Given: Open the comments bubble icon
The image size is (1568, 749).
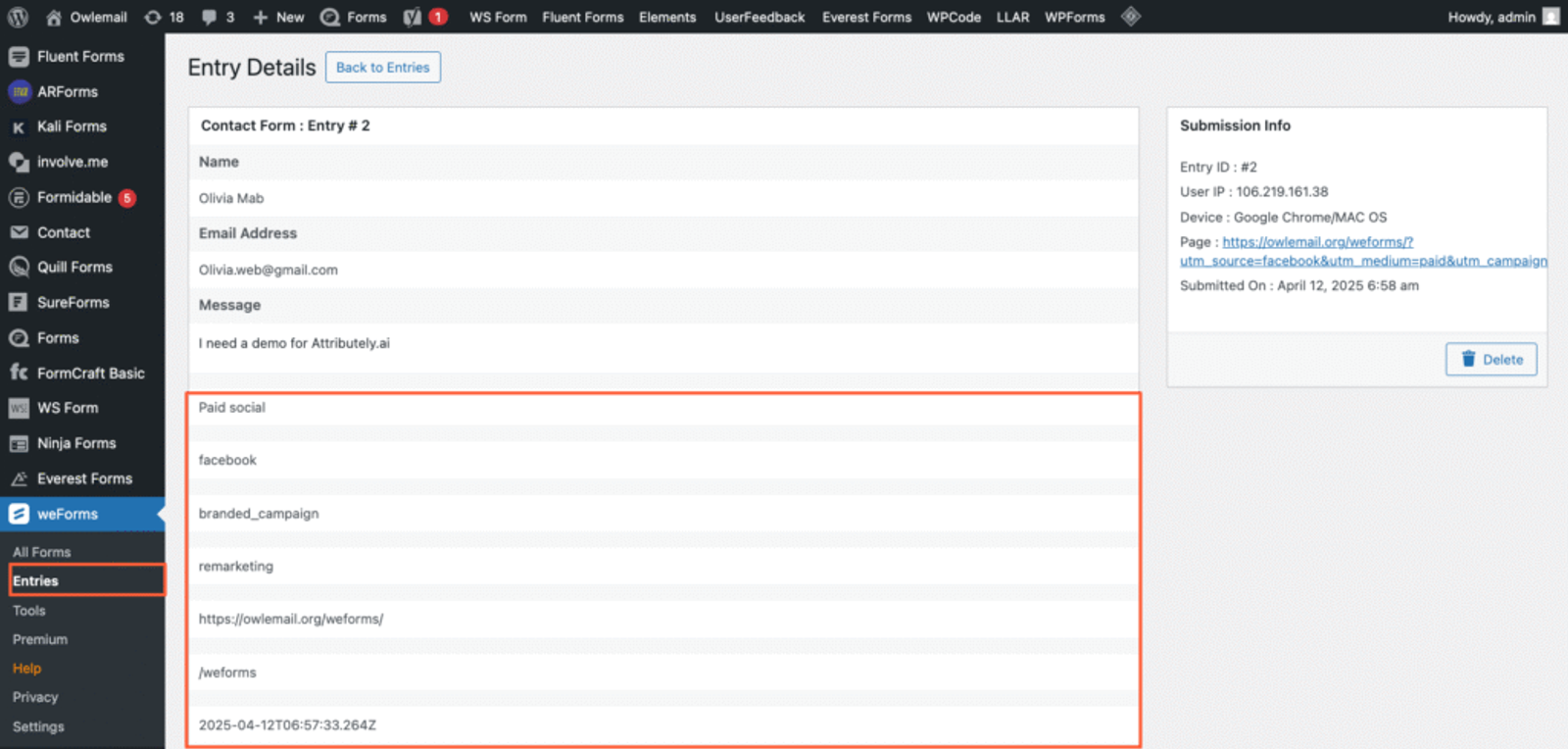Looking at the screenshot, I should [x=209, y=17].
